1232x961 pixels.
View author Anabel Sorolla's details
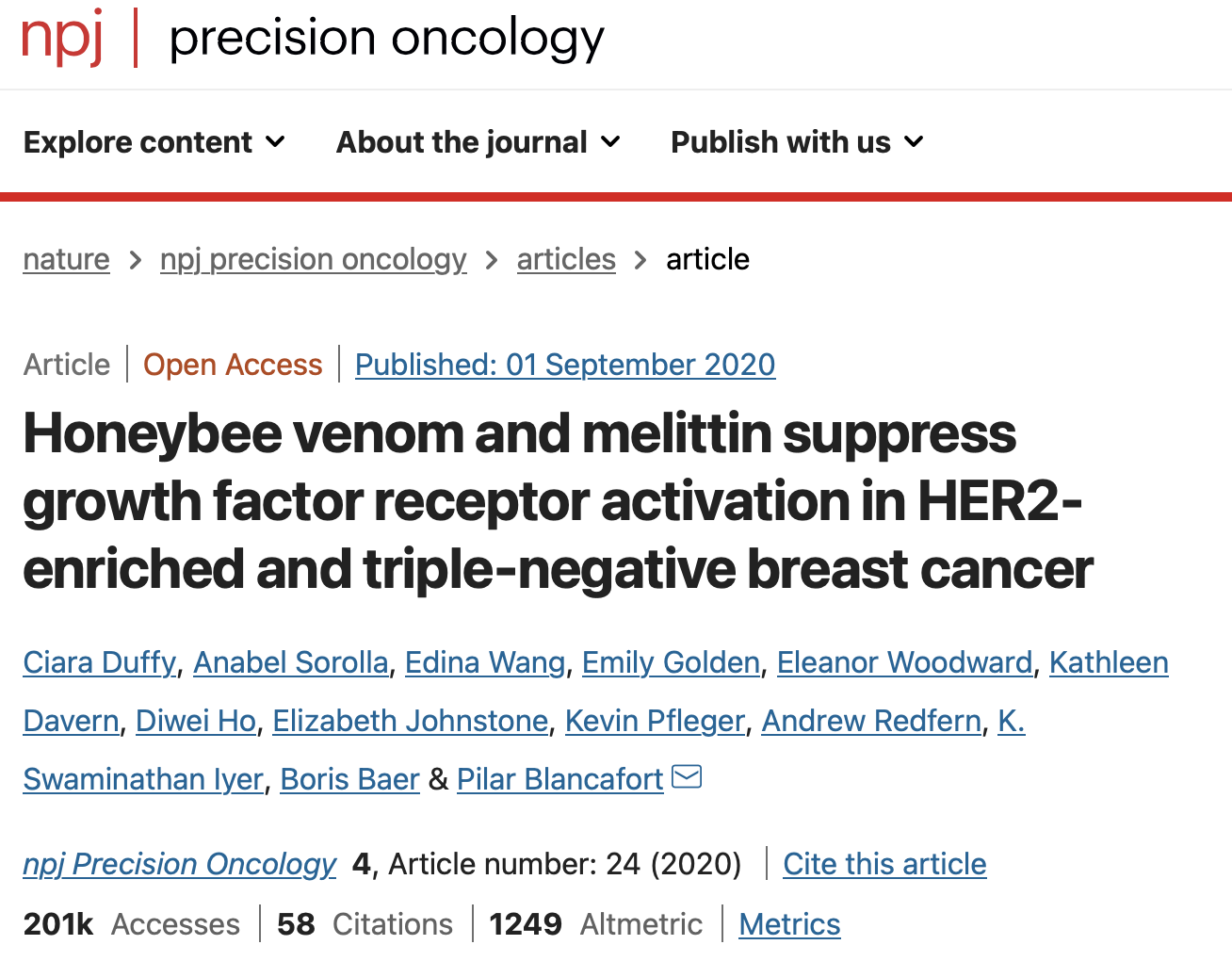click(x=291, y=662)
